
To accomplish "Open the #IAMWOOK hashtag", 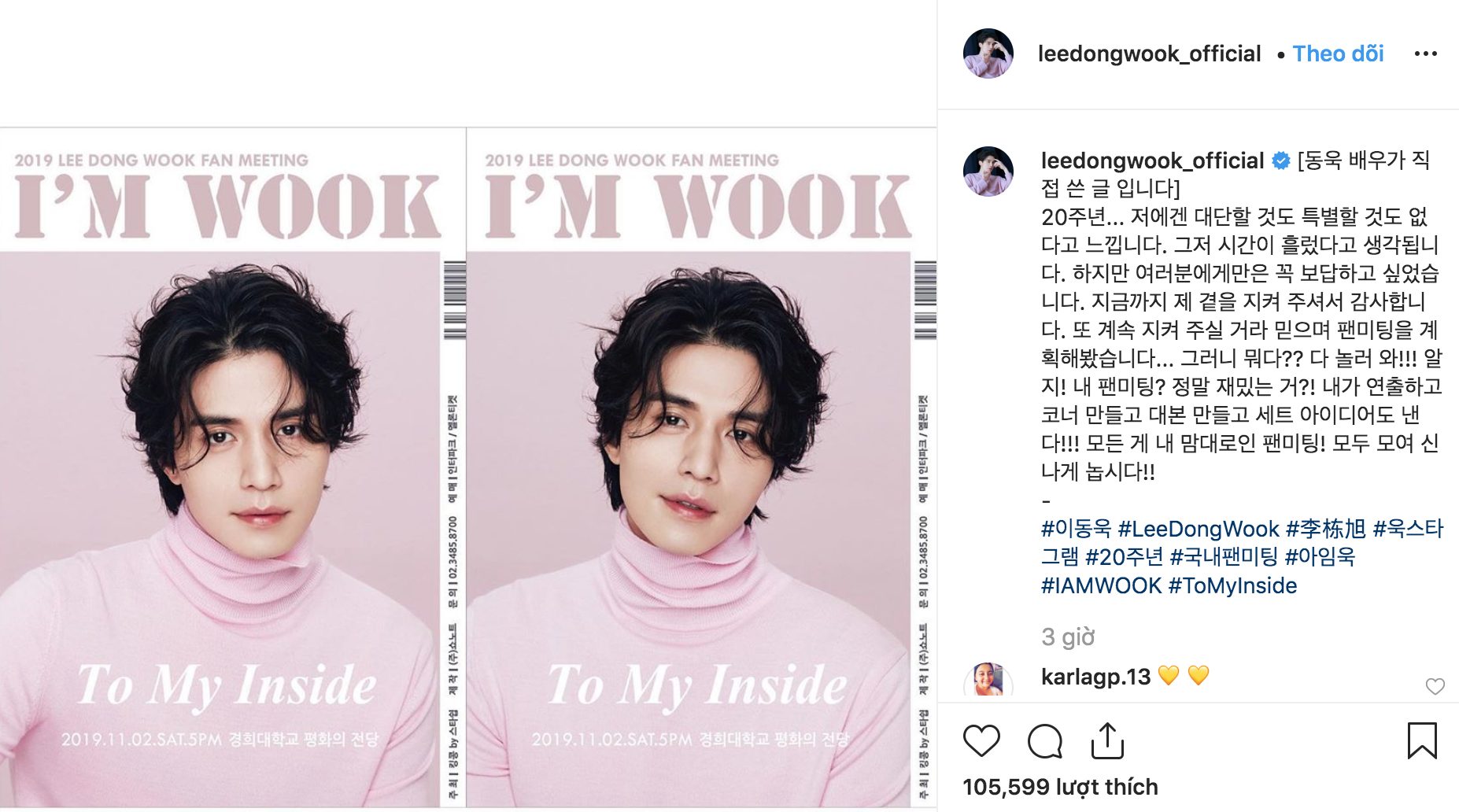I will tap(1101, 585).
